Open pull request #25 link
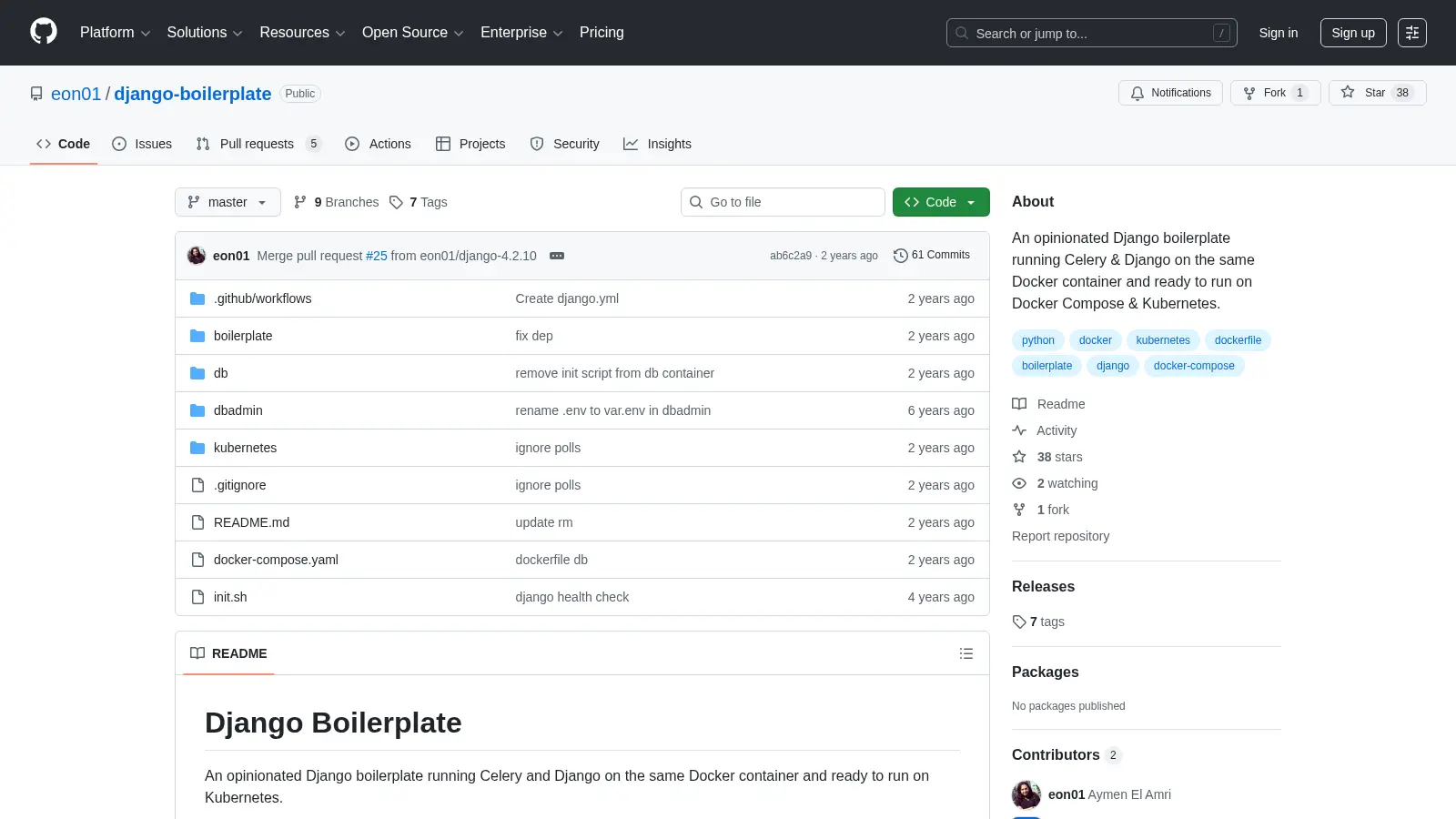The image size is (1456, 819). pos(377,256)
